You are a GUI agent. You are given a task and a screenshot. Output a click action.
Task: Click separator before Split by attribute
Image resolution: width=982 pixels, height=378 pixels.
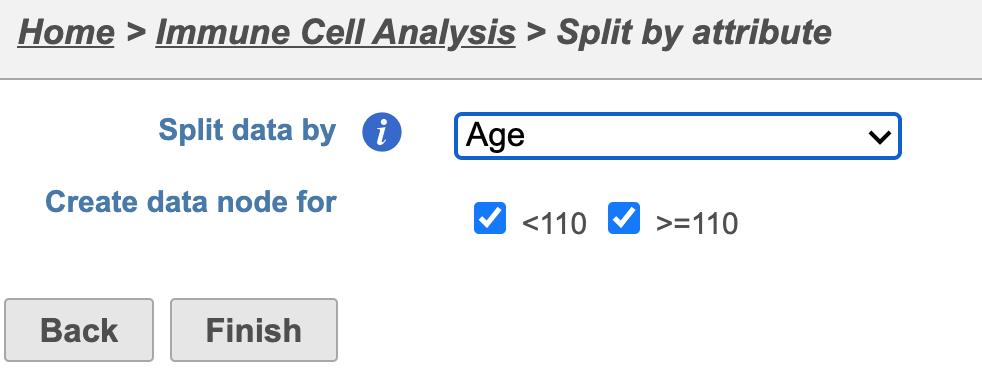536,33
